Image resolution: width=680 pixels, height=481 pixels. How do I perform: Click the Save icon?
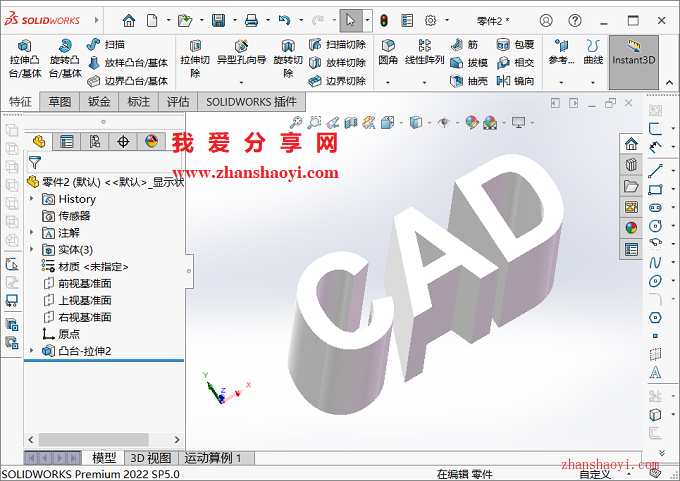click(x=218, y=20)
